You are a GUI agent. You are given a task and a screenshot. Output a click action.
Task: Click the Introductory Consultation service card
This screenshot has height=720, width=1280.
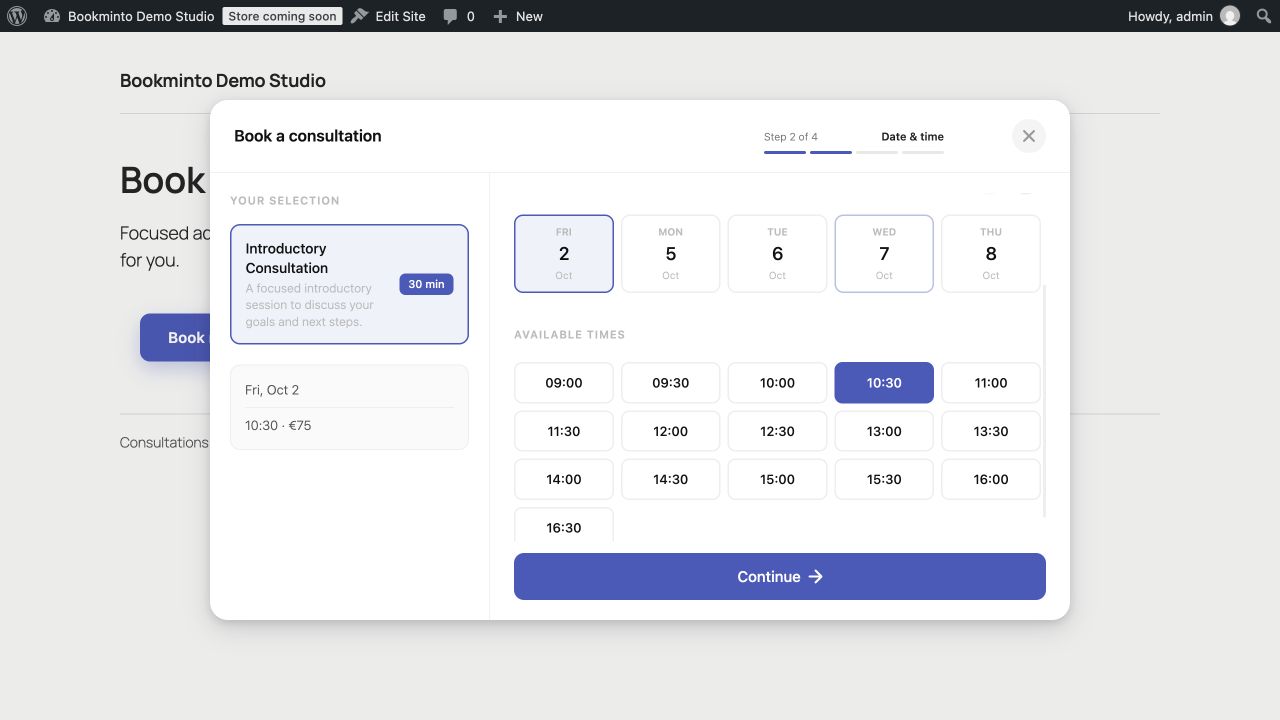[x=349, y=284]
